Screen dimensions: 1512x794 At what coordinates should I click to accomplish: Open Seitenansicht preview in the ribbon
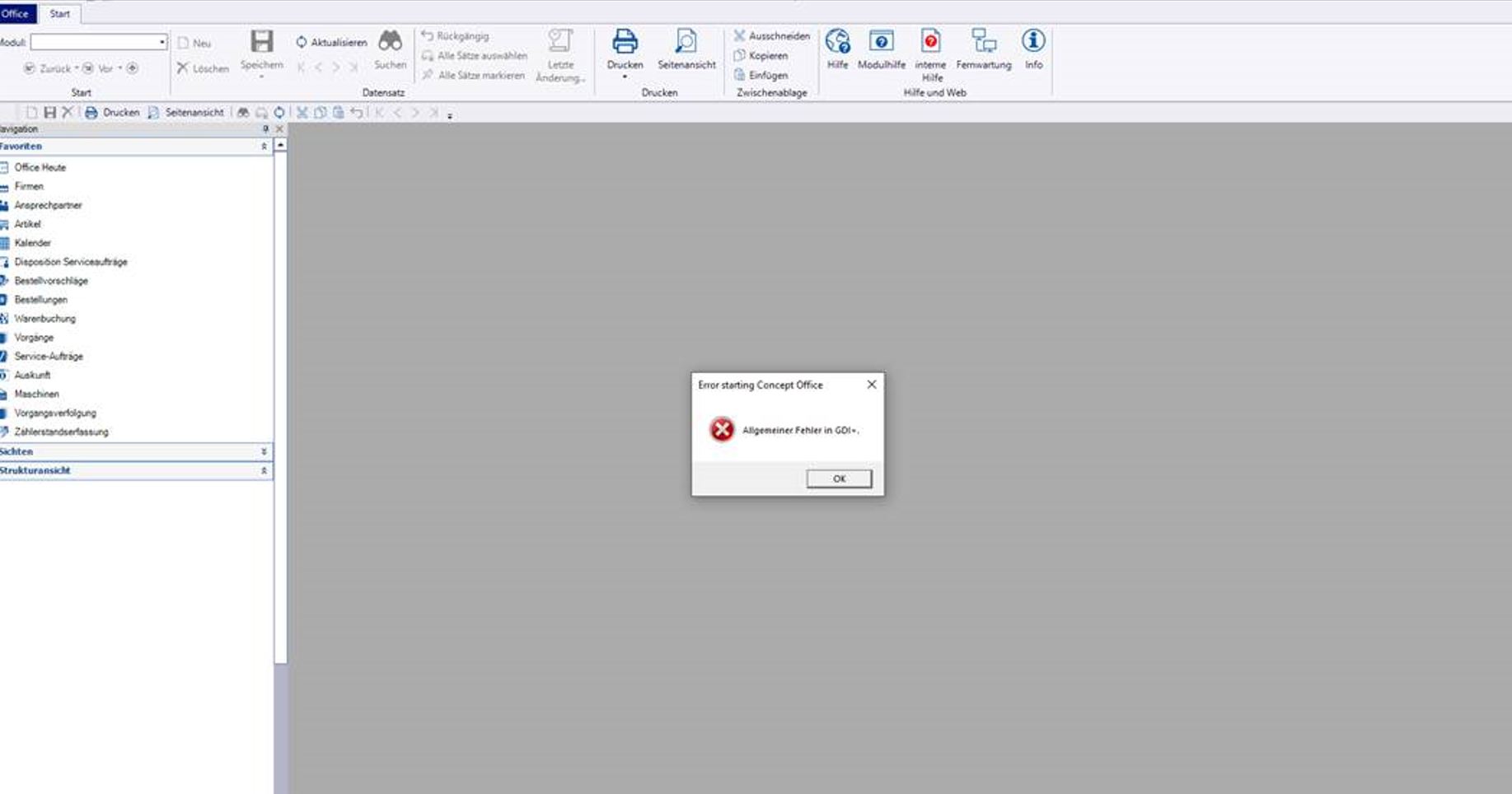[x=686, y=49]
